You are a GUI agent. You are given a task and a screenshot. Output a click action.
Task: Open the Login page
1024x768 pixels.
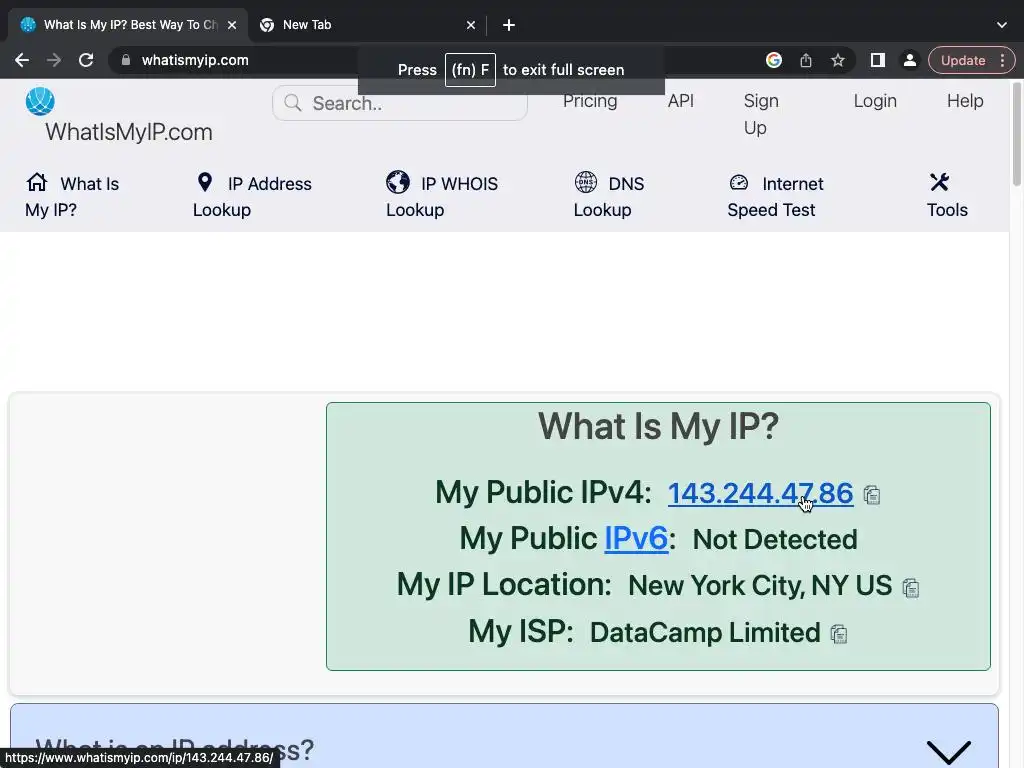pos(875,101)
